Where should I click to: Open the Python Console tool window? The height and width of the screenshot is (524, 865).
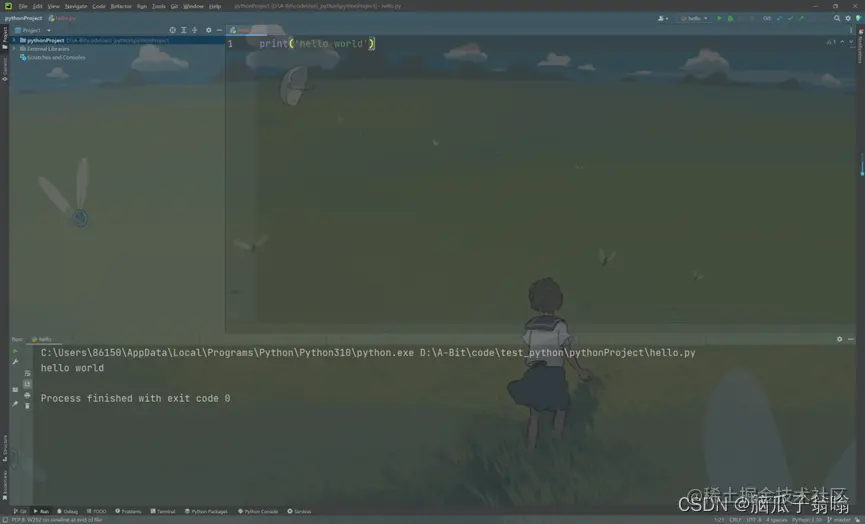(x=258, y=511)
